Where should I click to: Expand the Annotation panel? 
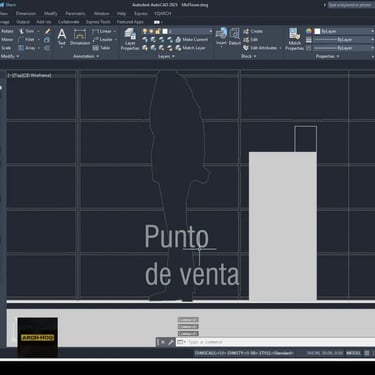[86, 56]
